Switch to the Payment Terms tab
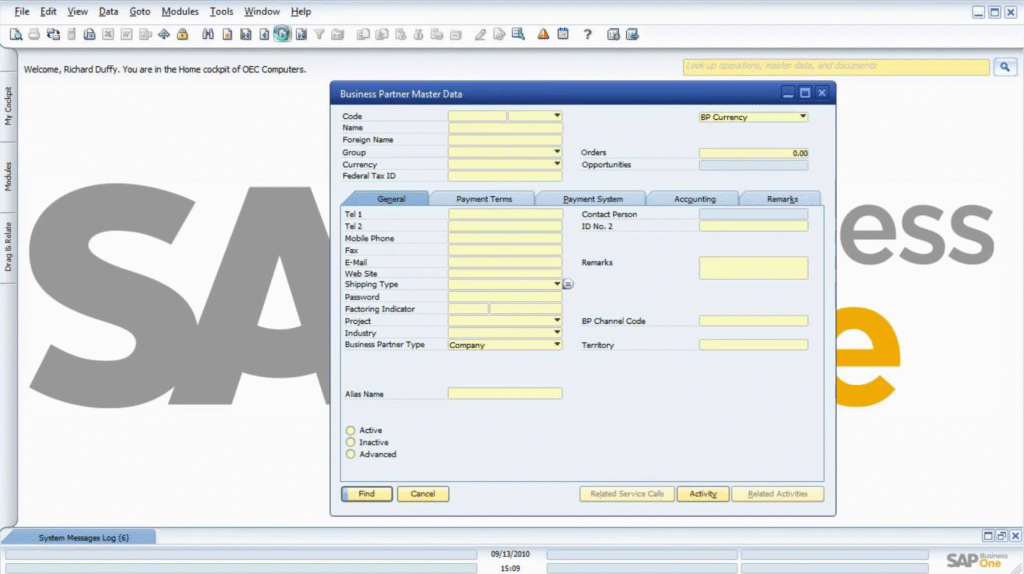 (x=484, y=199)
